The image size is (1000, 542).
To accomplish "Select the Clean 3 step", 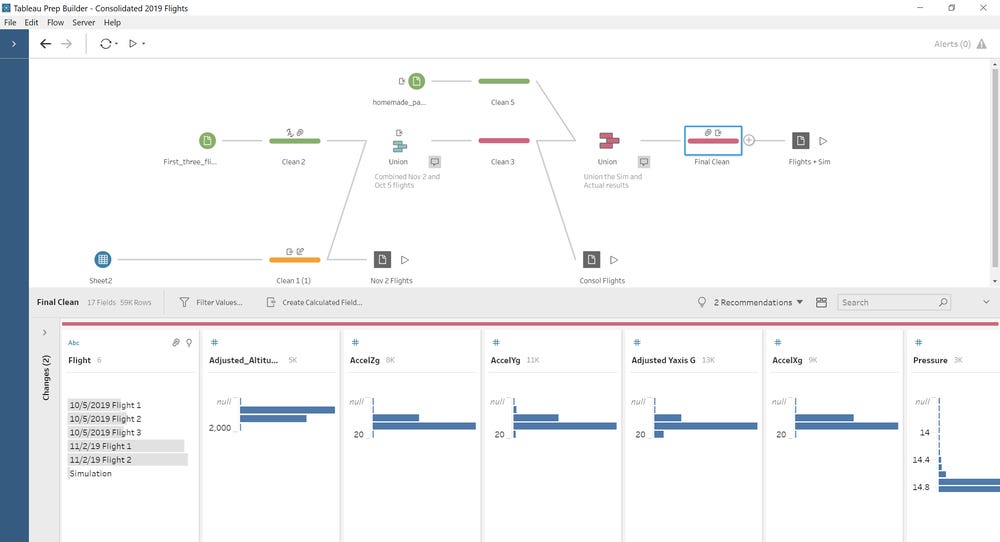I will click(x=503, y=141).
